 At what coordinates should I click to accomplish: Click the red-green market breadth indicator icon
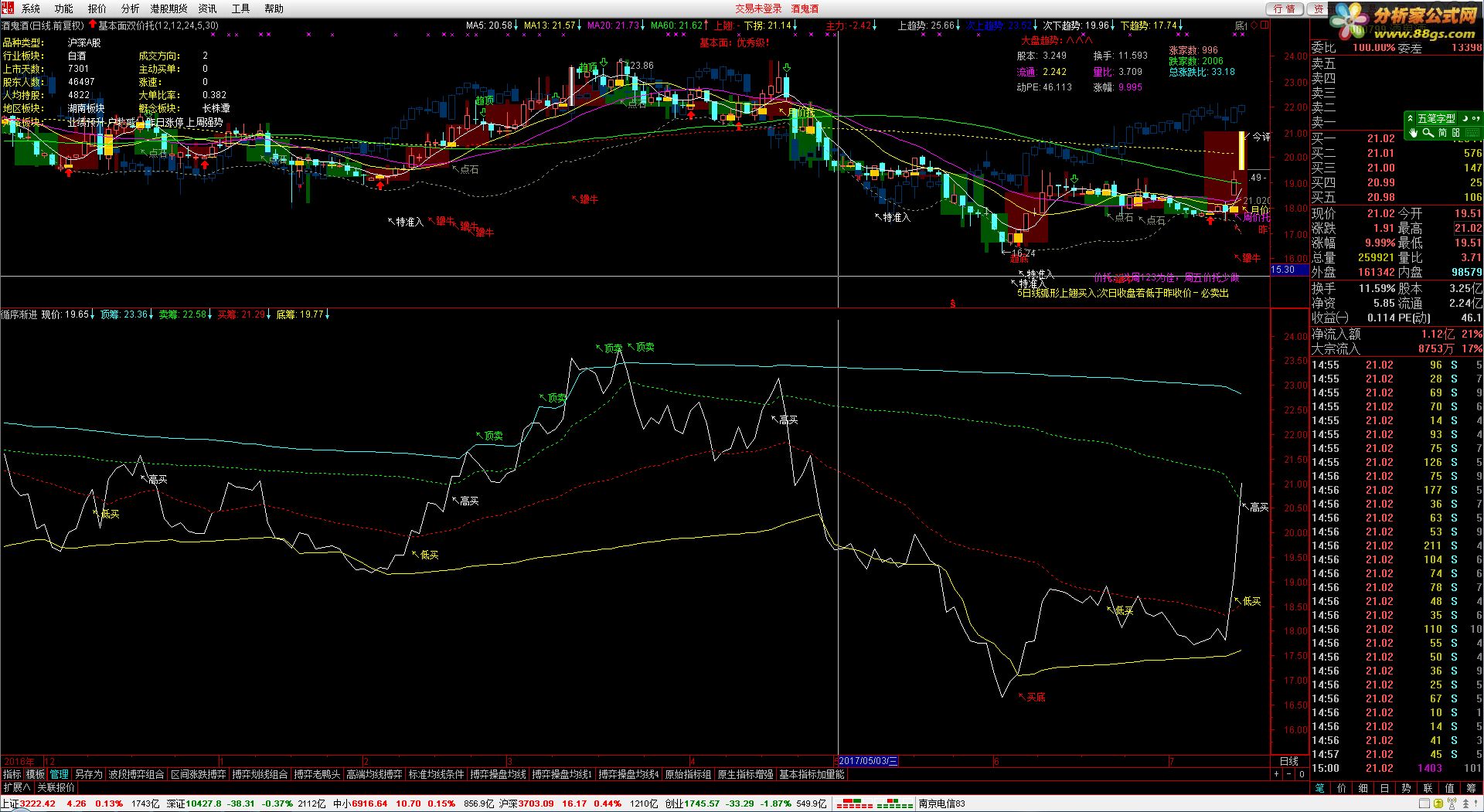tap(874, 804)
